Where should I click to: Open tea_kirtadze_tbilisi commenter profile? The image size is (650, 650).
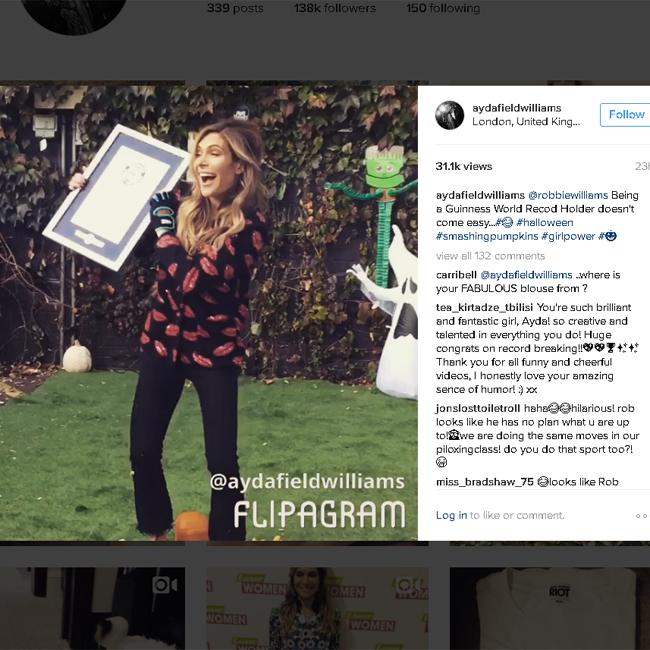[484, 307]
